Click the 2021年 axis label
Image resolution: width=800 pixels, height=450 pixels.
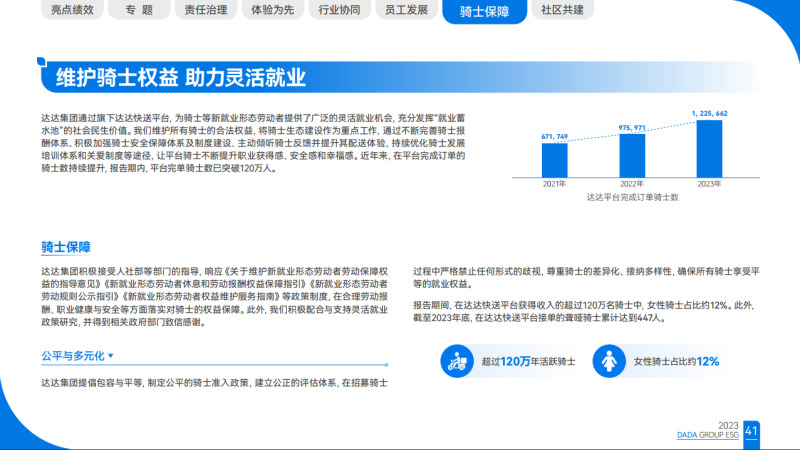coord(554,184)
